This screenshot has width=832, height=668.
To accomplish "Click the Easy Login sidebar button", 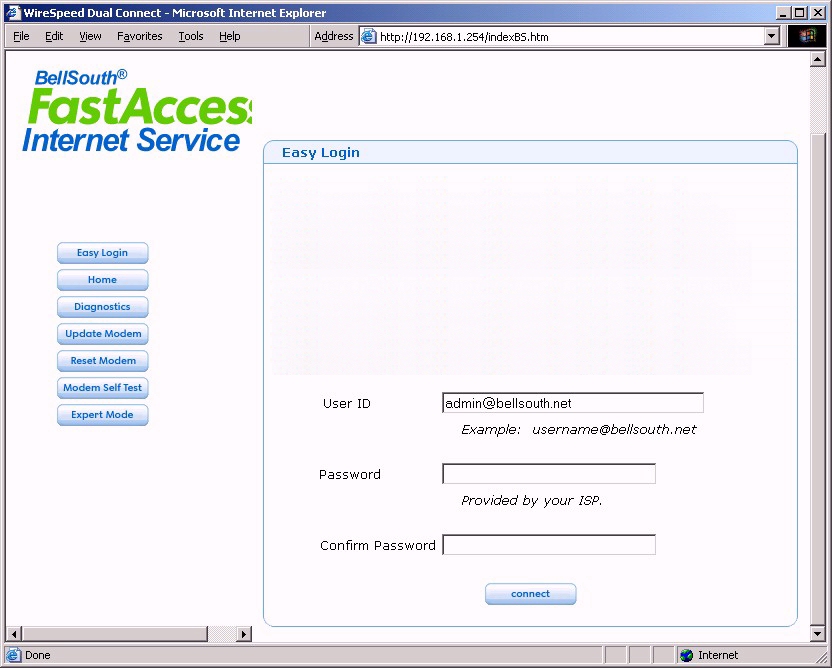I will click(x=102, y=253).
